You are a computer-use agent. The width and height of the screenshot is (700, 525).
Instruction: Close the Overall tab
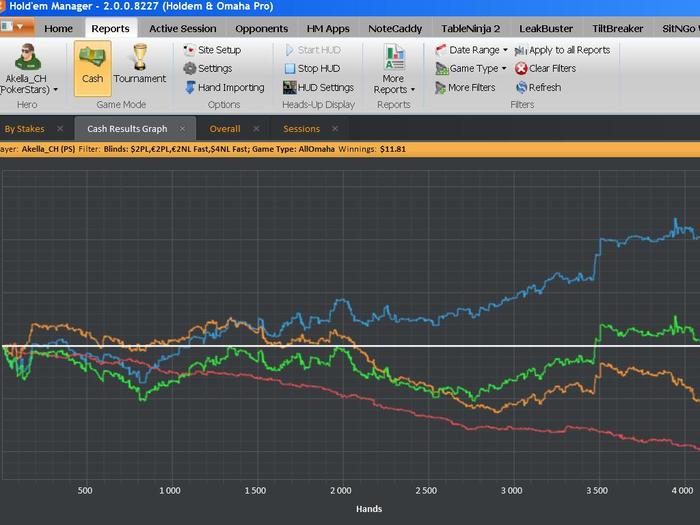[x=256, y=129]
